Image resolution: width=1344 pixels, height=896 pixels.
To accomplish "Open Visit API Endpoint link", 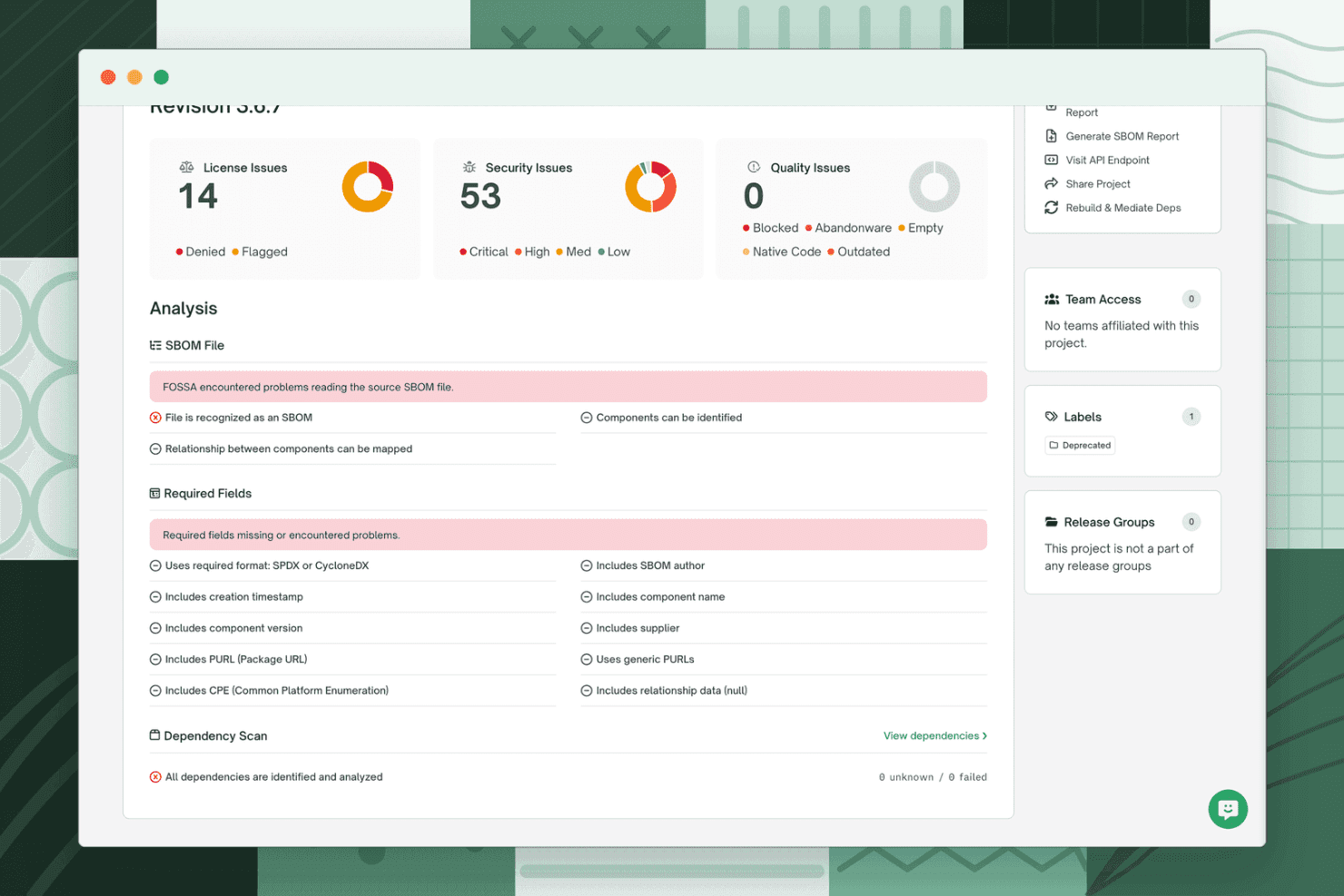I will 1108,160.
